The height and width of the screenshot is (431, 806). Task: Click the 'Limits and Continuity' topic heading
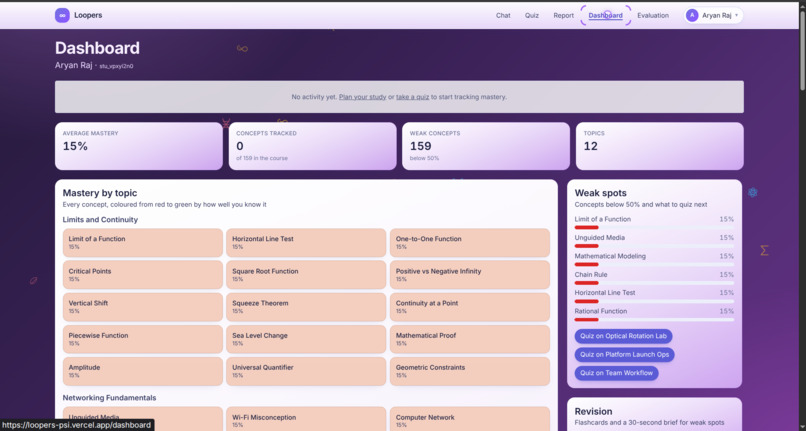pos(100,220)
